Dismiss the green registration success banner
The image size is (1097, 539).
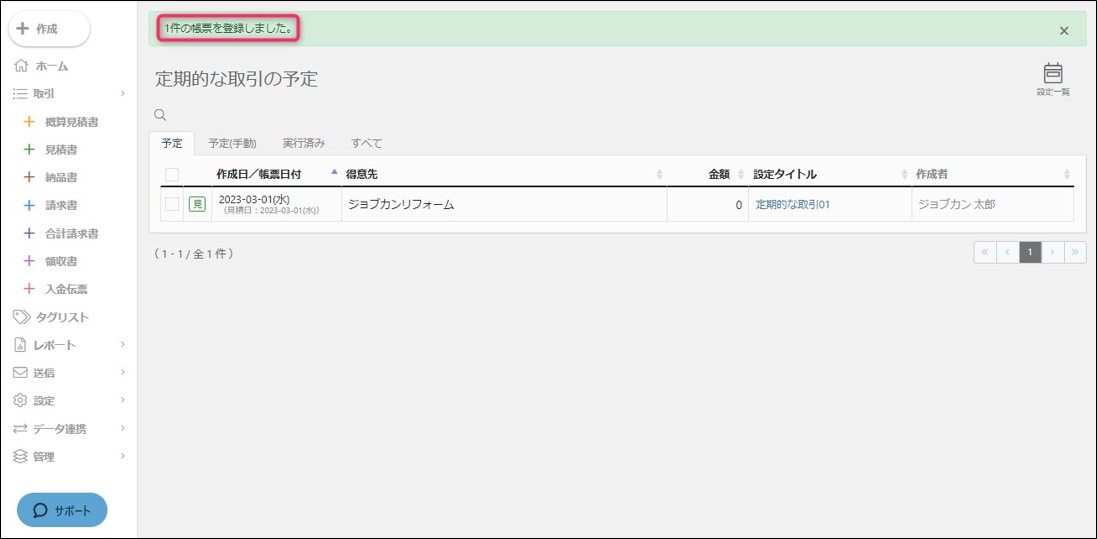tap(1064, 31)
